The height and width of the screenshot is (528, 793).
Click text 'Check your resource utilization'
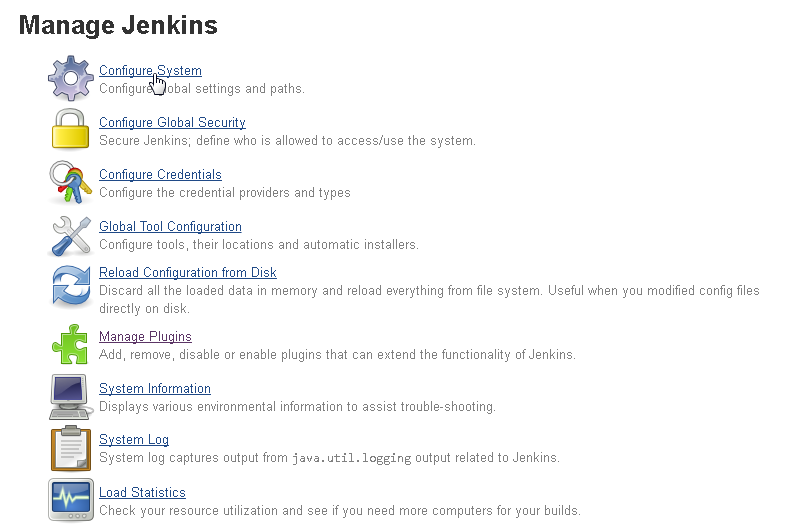tap(188, 511)
